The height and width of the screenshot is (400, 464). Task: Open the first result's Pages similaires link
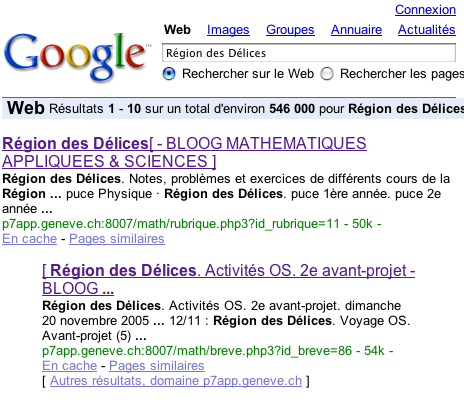click(117, 239)
